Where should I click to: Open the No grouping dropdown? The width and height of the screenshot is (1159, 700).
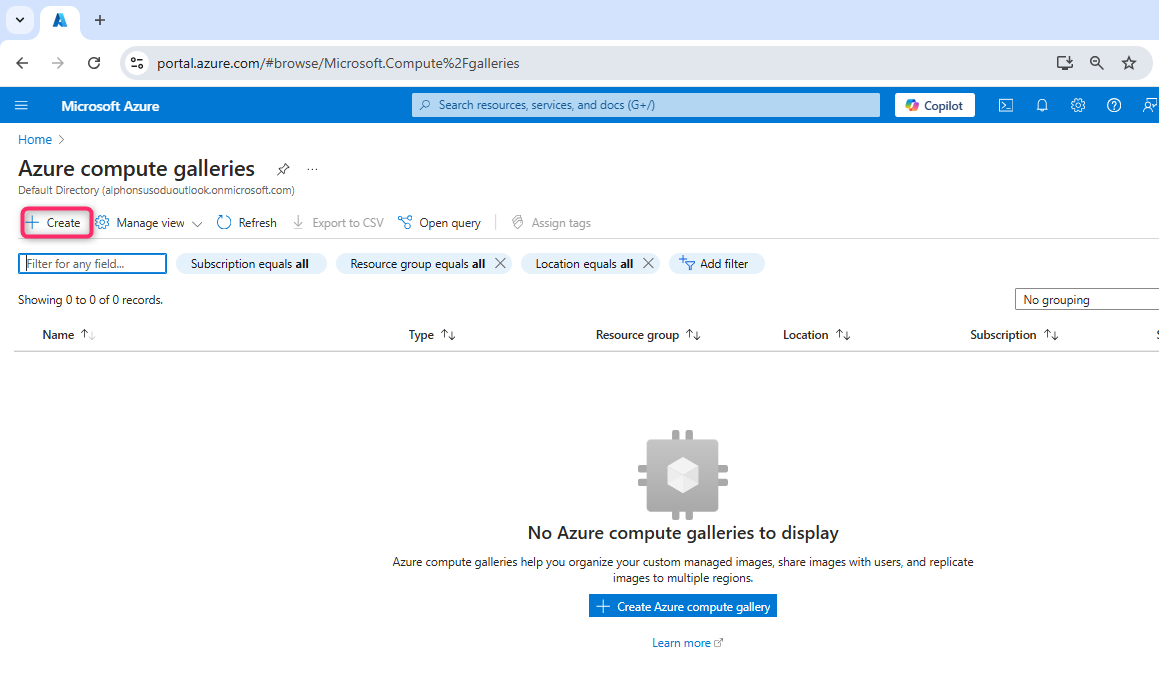point(1087,299)
